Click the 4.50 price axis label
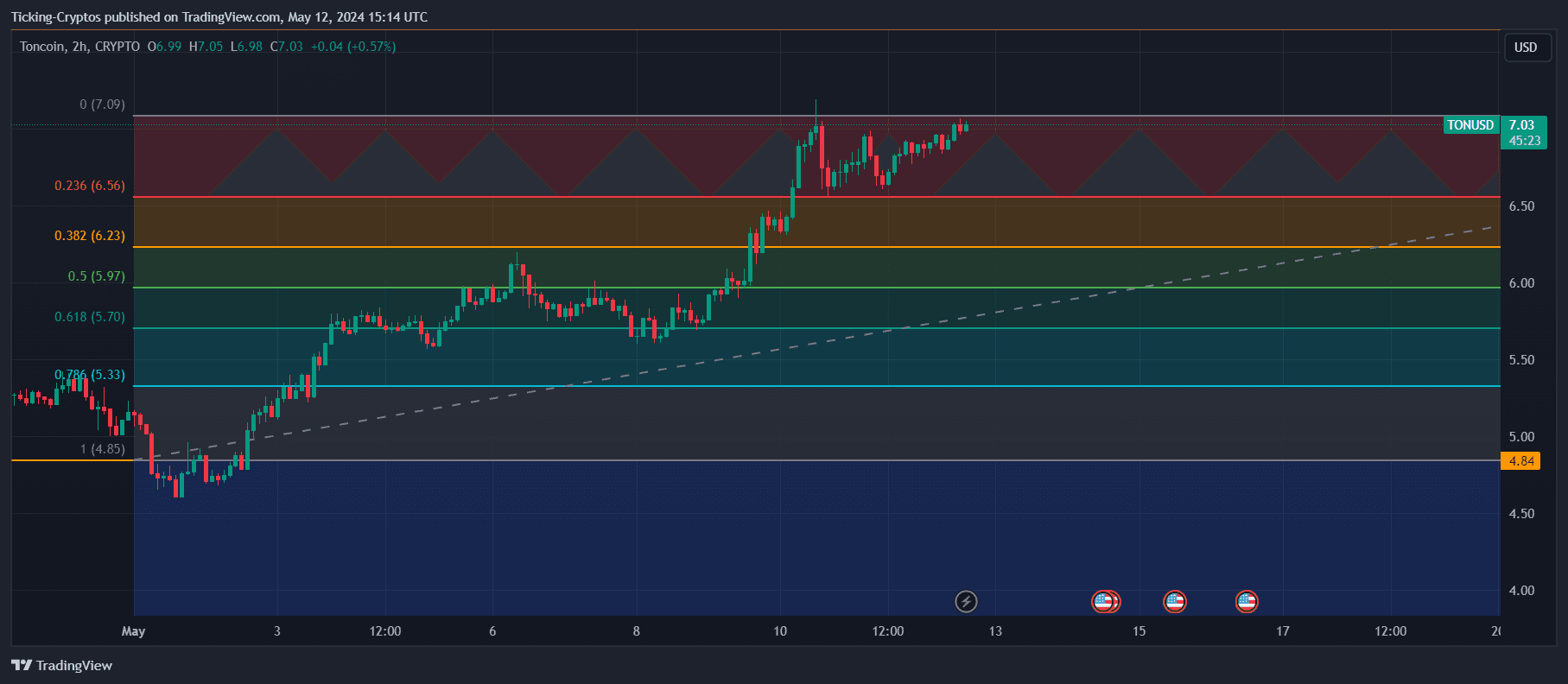The width and height of the screenshot is (1568, 684). [1521, 514]
